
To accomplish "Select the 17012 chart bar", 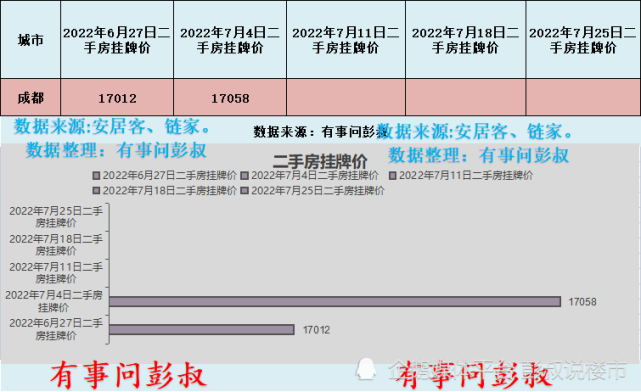I will click(202, 329).
